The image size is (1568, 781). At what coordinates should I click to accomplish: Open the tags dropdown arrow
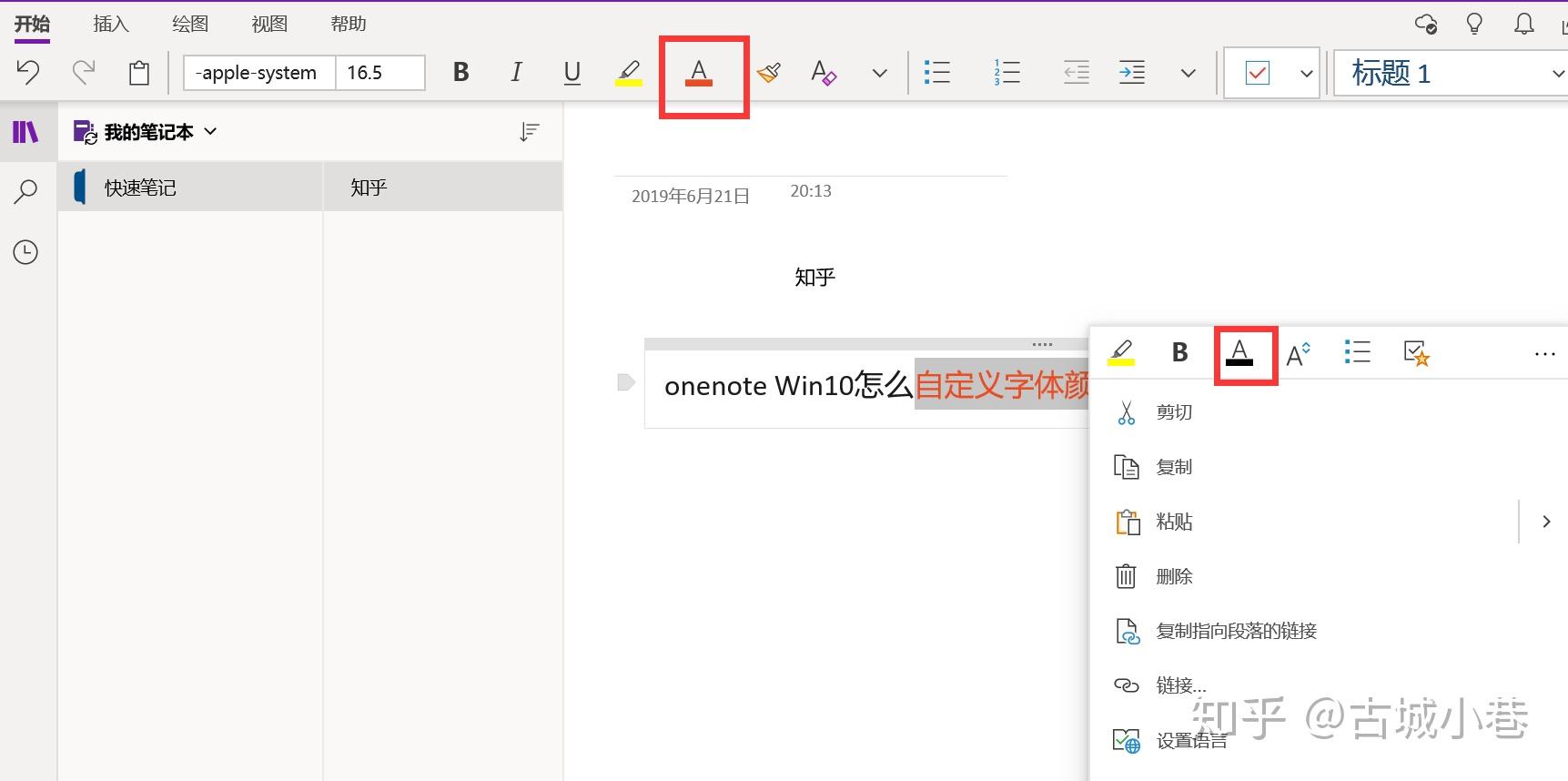[x=1306, y=73]
